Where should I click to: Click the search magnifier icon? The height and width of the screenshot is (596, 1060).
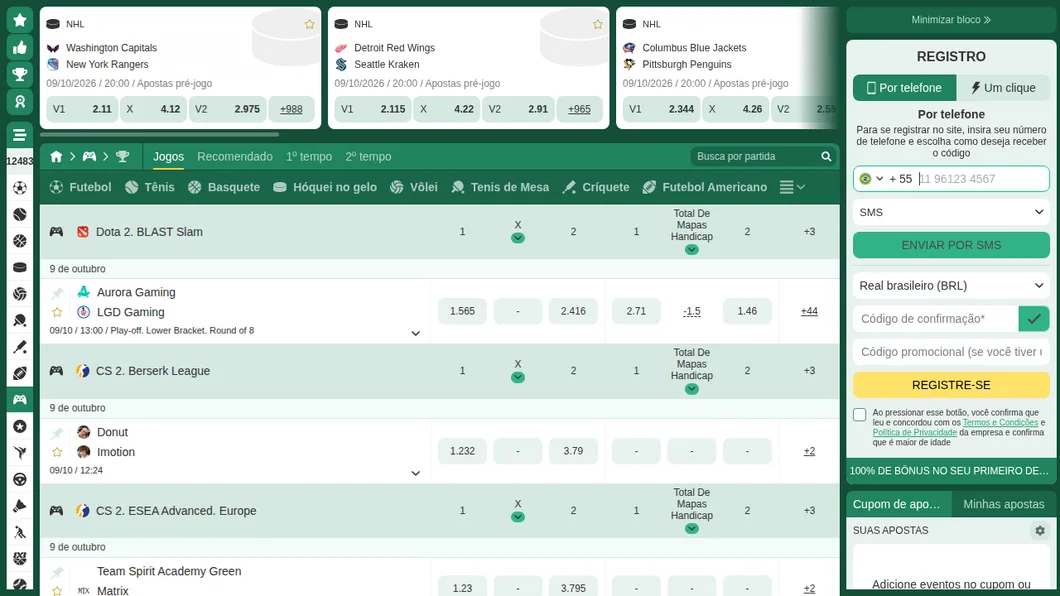(x=826, y=157)
